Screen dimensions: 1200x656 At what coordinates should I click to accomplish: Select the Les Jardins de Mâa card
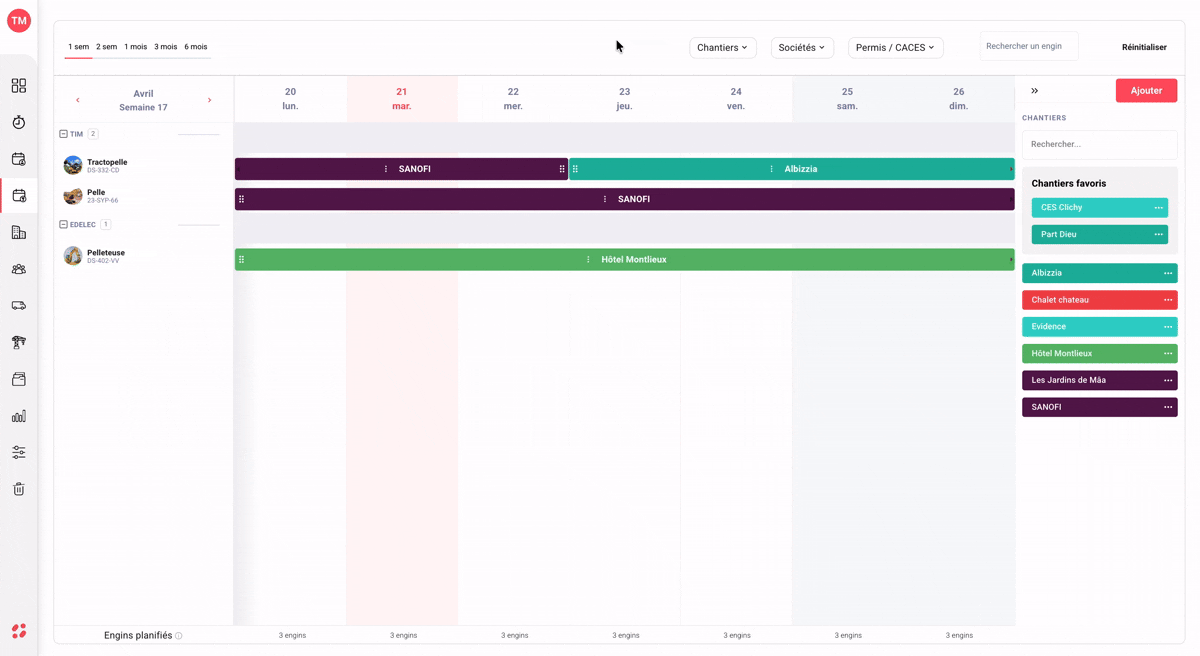click(x=1100, y=380)
